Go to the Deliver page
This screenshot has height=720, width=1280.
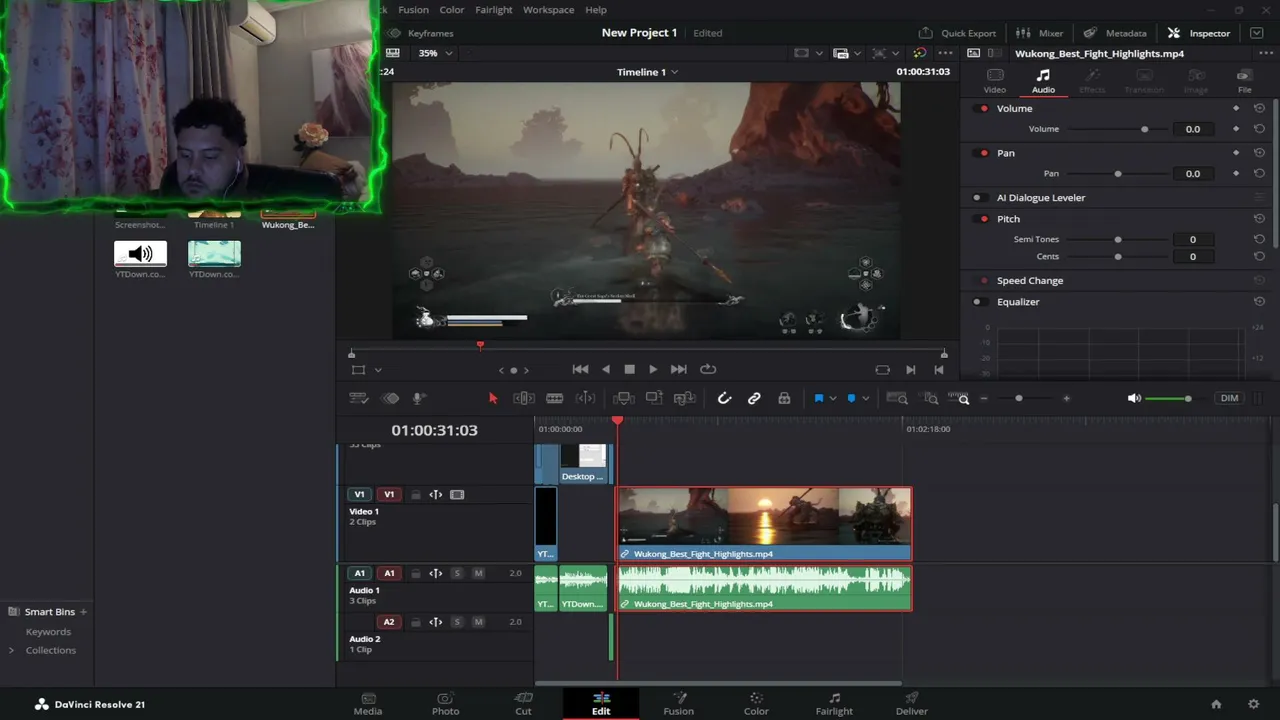click(911, 704)
